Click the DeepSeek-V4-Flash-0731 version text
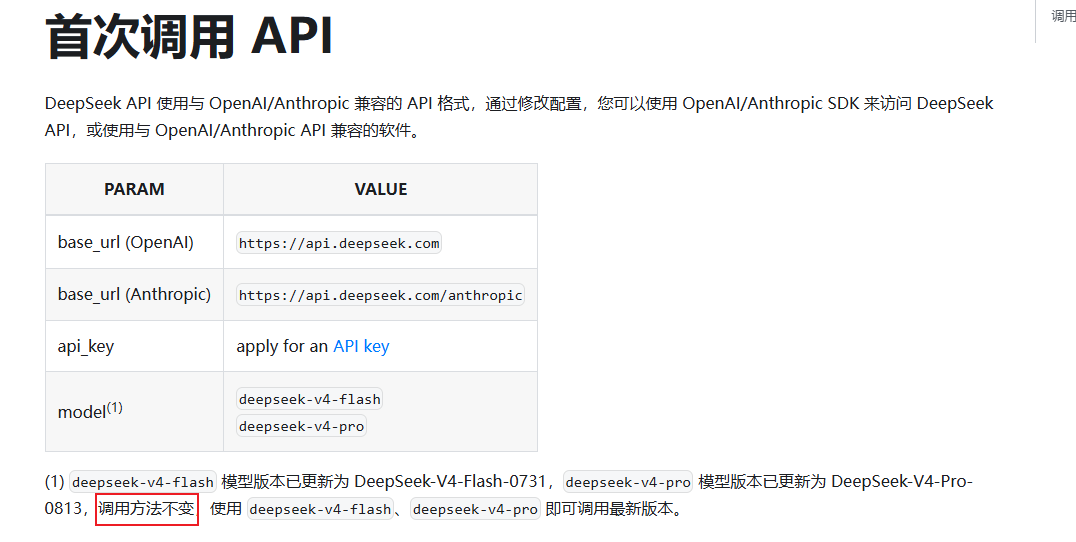 450,482
